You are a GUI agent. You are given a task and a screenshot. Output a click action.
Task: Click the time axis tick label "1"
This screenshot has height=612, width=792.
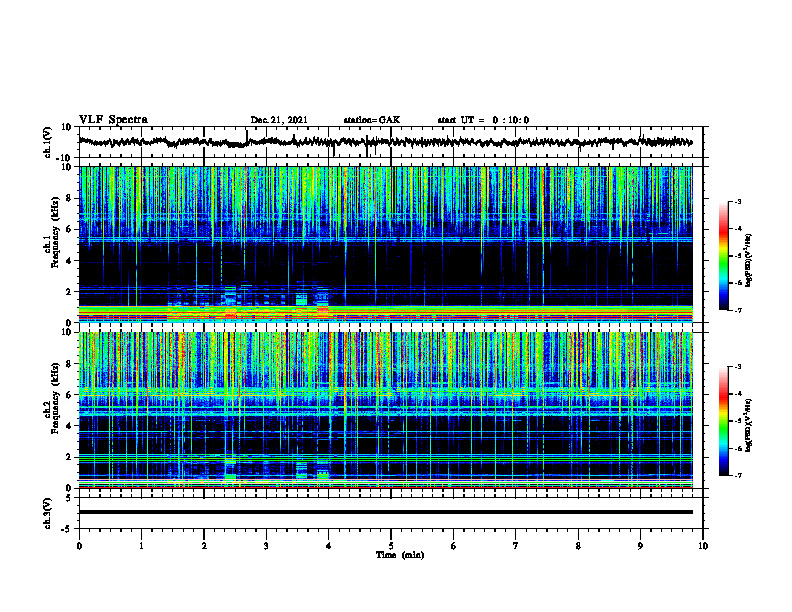point(141,546)
